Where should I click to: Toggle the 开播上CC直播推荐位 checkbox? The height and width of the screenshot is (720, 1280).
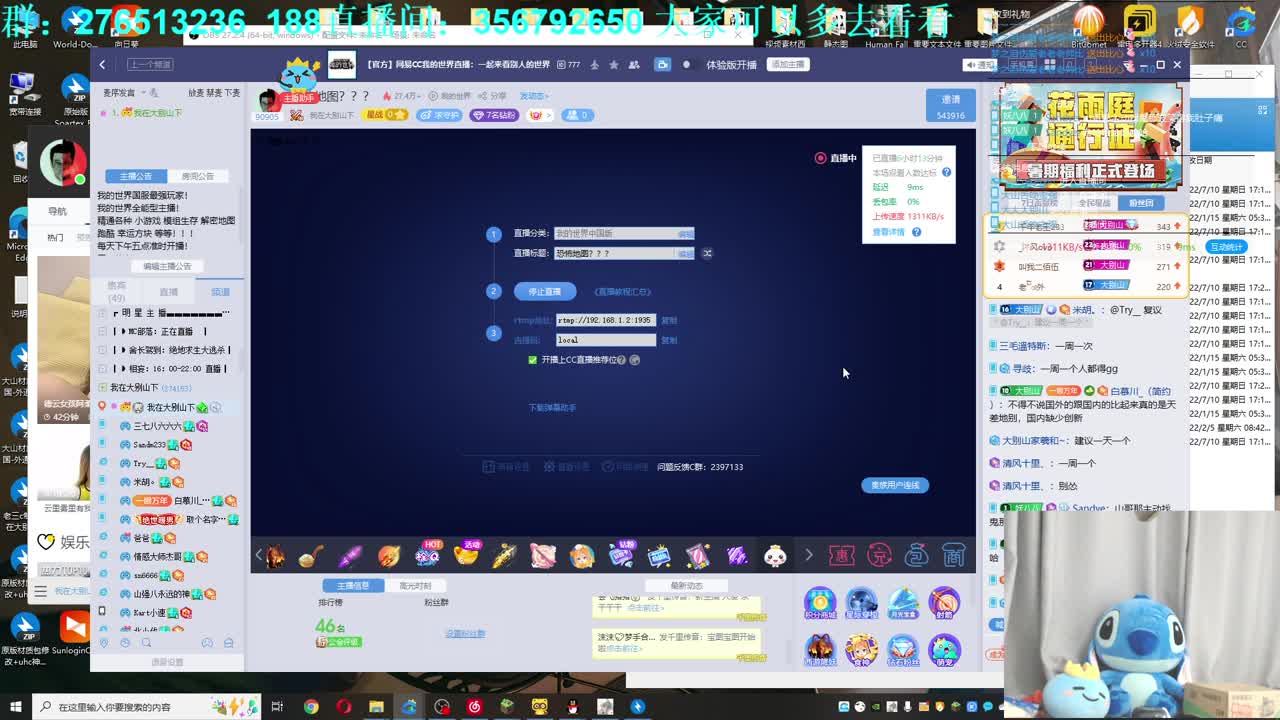point(532,360)
